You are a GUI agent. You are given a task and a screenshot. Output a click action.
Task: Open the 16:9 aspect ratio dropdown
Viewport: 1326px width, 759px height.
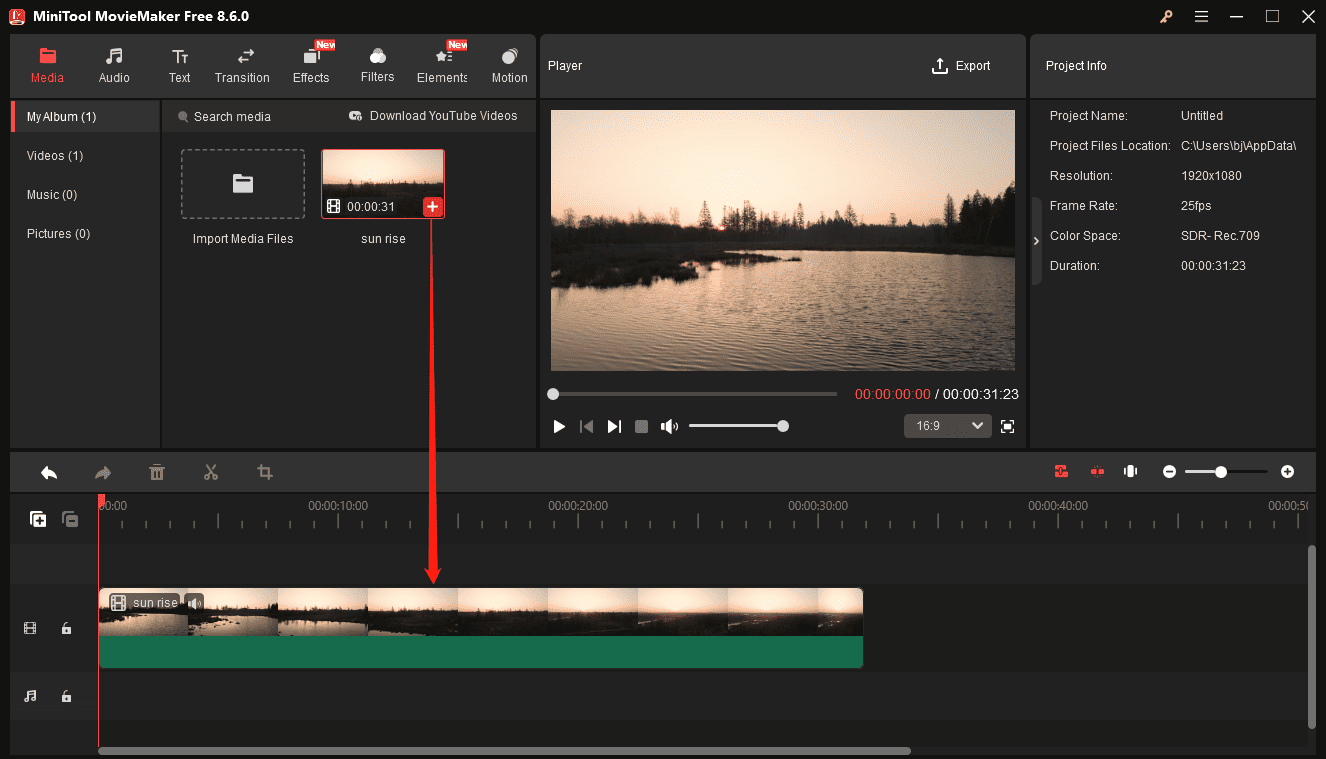948,426
